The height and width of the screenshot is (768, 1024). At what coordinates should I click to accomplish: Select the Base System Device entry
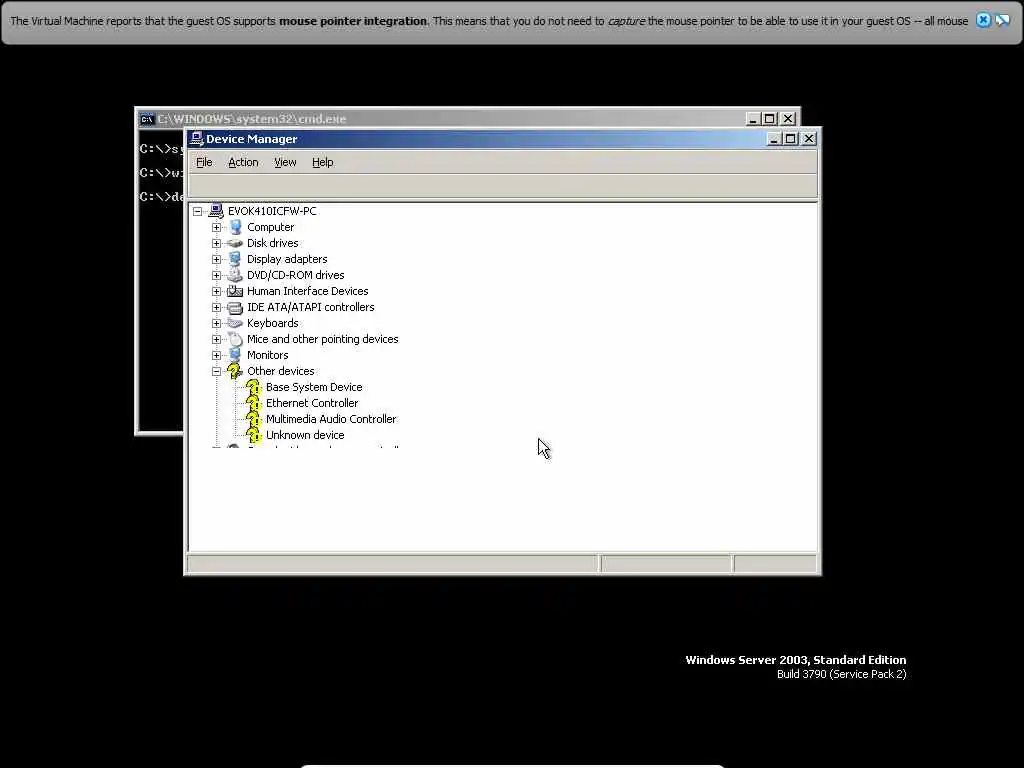[x=313, y=387]
